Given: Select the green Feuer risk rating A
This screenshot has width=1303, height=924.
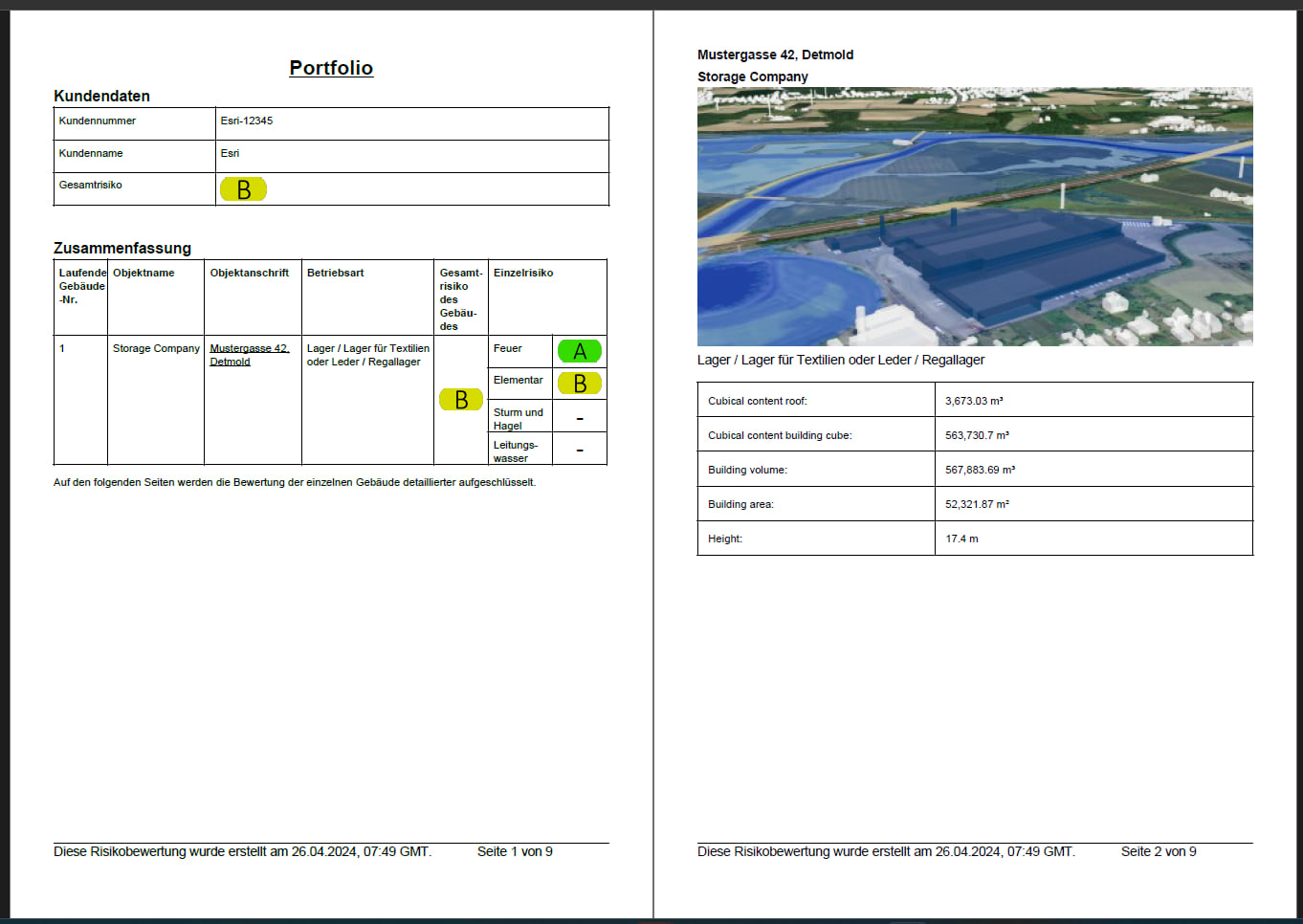Looking at the screenshot, I should [x=579, y=350].
